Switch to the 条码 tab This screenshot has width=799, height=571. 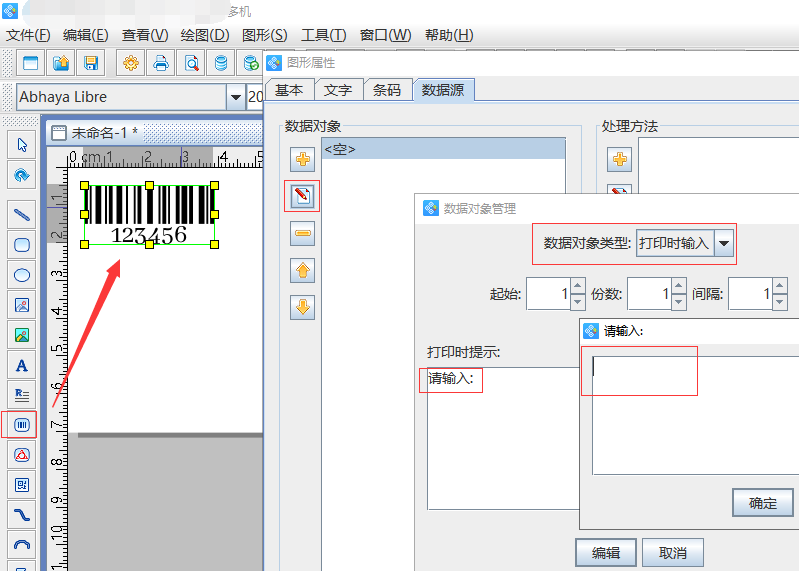tap(387, 90)
